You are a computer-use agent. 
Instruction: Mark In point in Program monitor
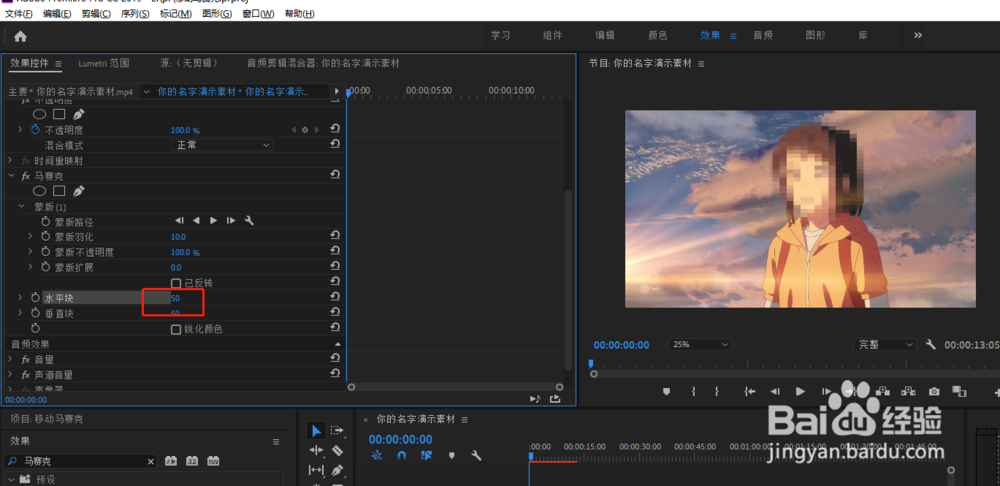(x=693, y=392)
